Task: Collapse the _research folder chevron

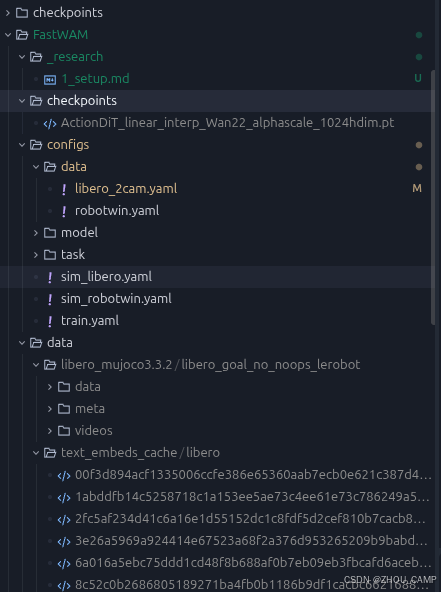Action: point(22,57)
